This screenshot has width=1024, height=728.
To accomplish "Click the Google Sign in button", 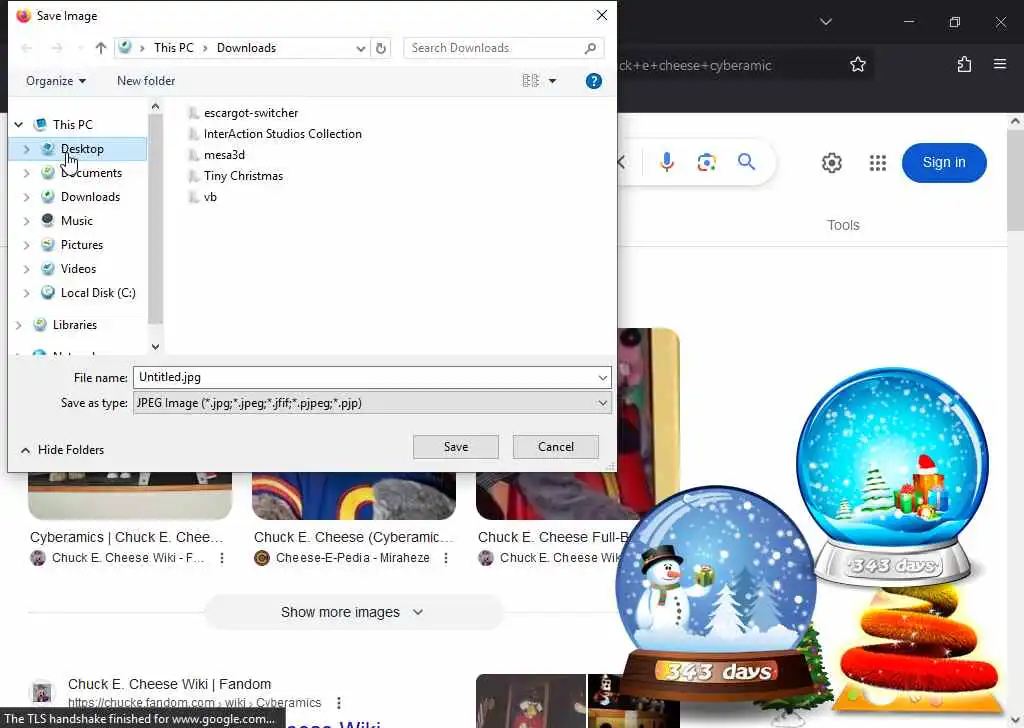I will (944, 163).
